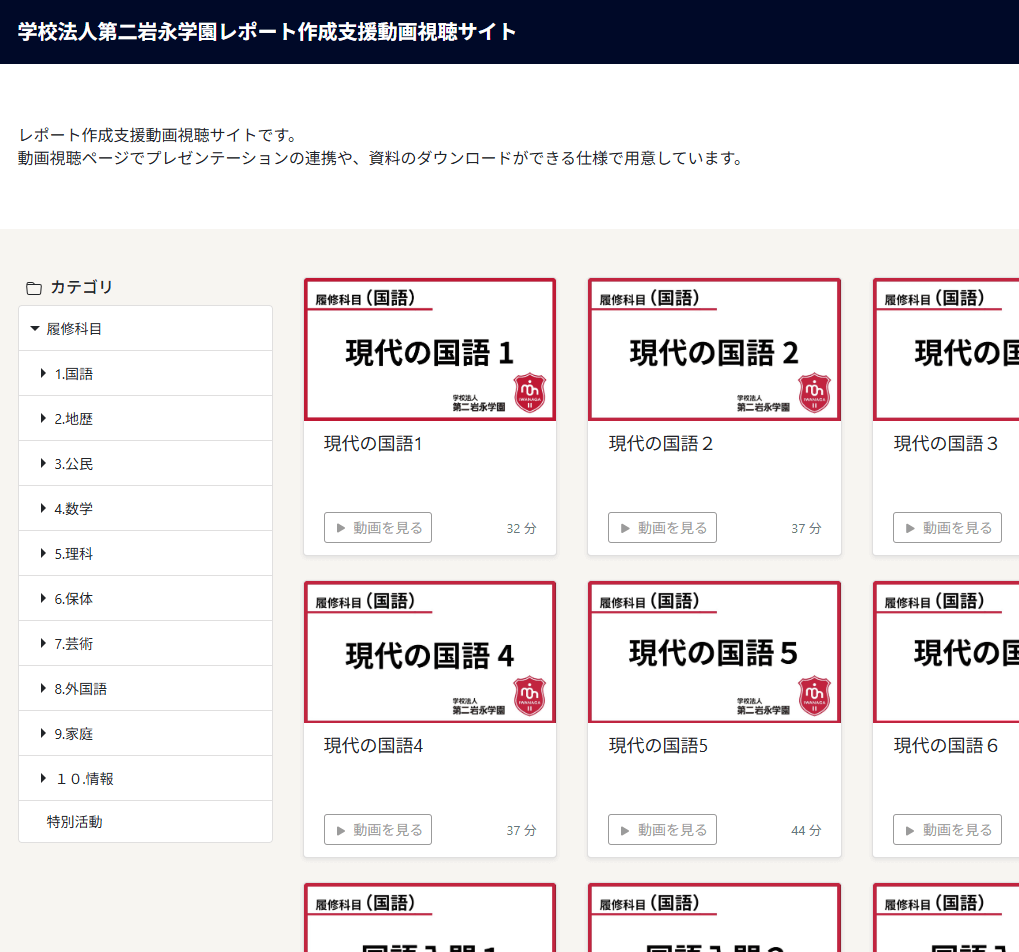Click the school crest on 現代の国語 5 thumbnail

pyautogui.click(x=814, y=695)
